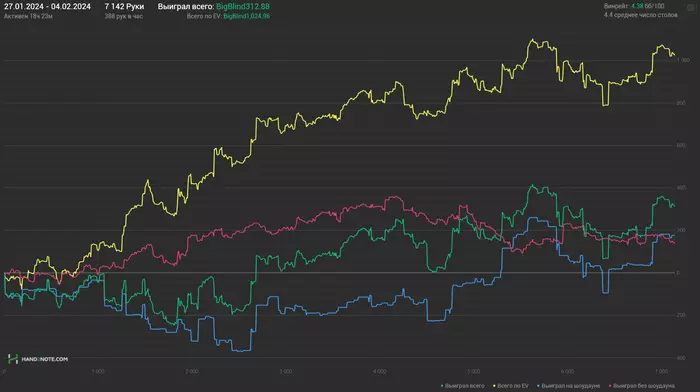Toggle the Выиграл на шоудауне line
The image size is (700, 392).
tap(571, 386)
